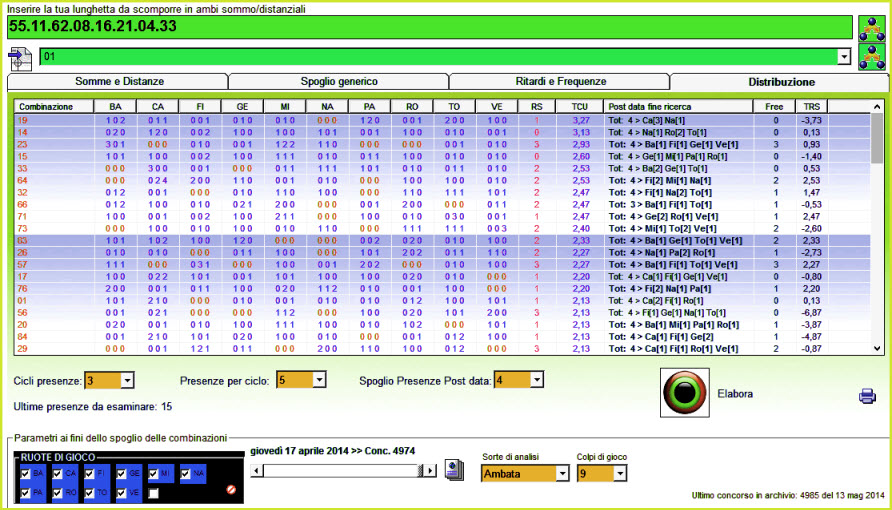
Task: Toggle the TO wheel checkbox
Action: point(89,493)
